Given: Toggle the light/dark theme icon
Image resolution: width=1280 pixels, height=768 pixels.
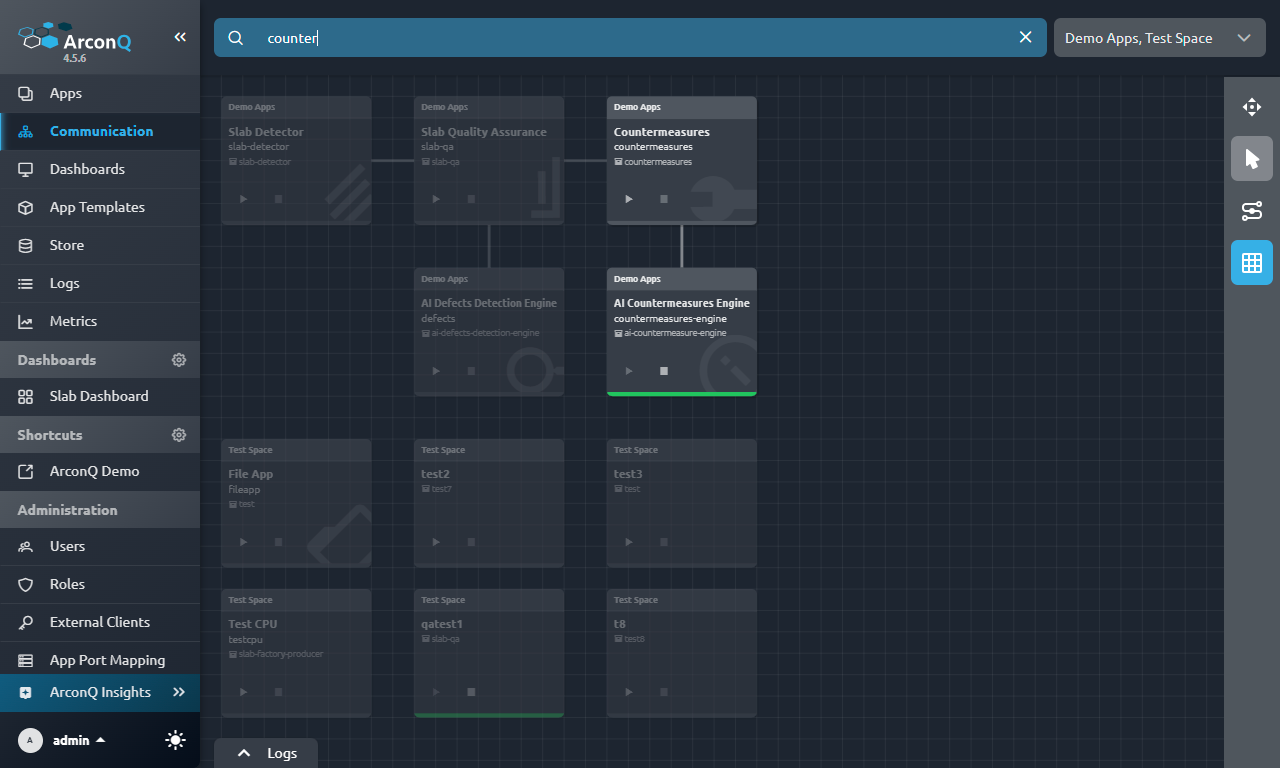Looking at the screenshot, I should coord(175,740).
